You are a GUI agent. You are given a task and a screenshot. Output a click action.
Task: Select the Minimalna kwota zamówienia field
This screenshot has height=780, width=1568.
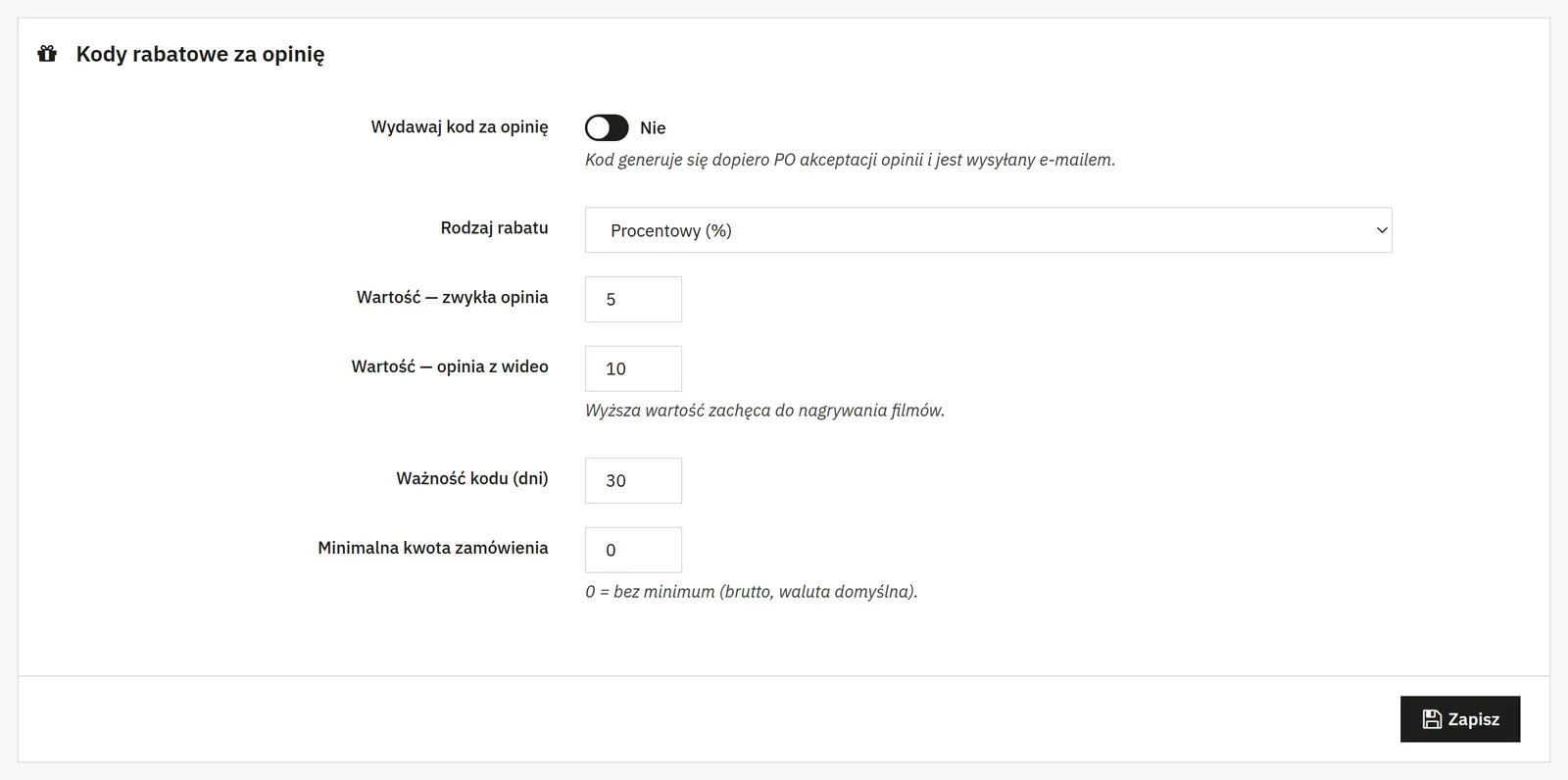point(633,550)
